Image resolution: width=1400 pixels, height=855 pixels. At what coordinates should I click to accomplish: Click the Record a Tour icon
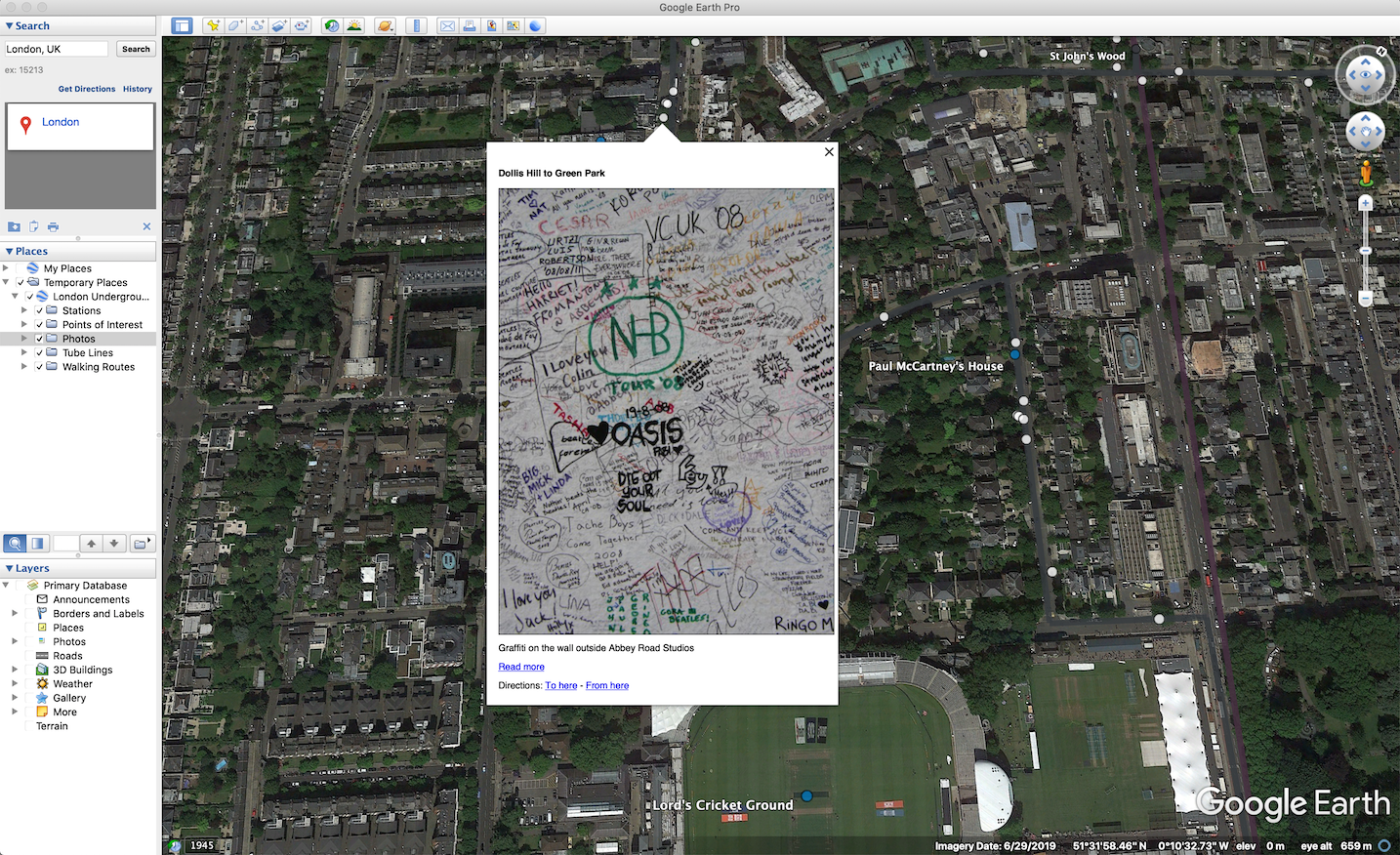[x=302, y=25]
